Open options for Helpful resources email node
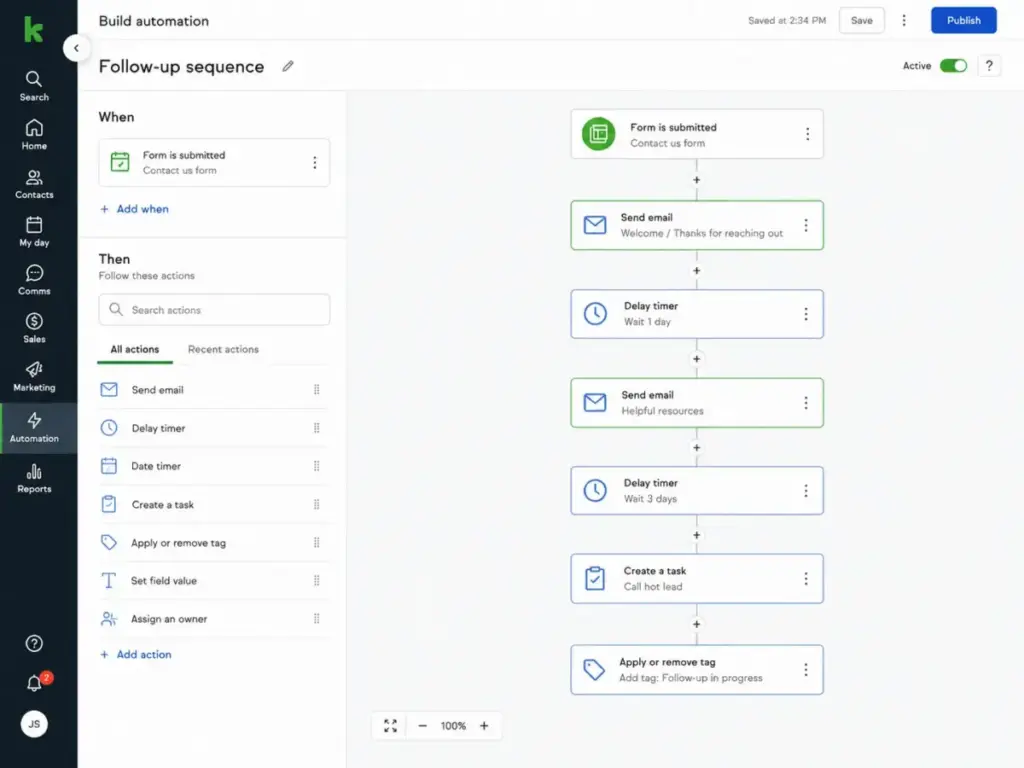The width and height of the screenshot is (1024, 768). coord(806,403)
